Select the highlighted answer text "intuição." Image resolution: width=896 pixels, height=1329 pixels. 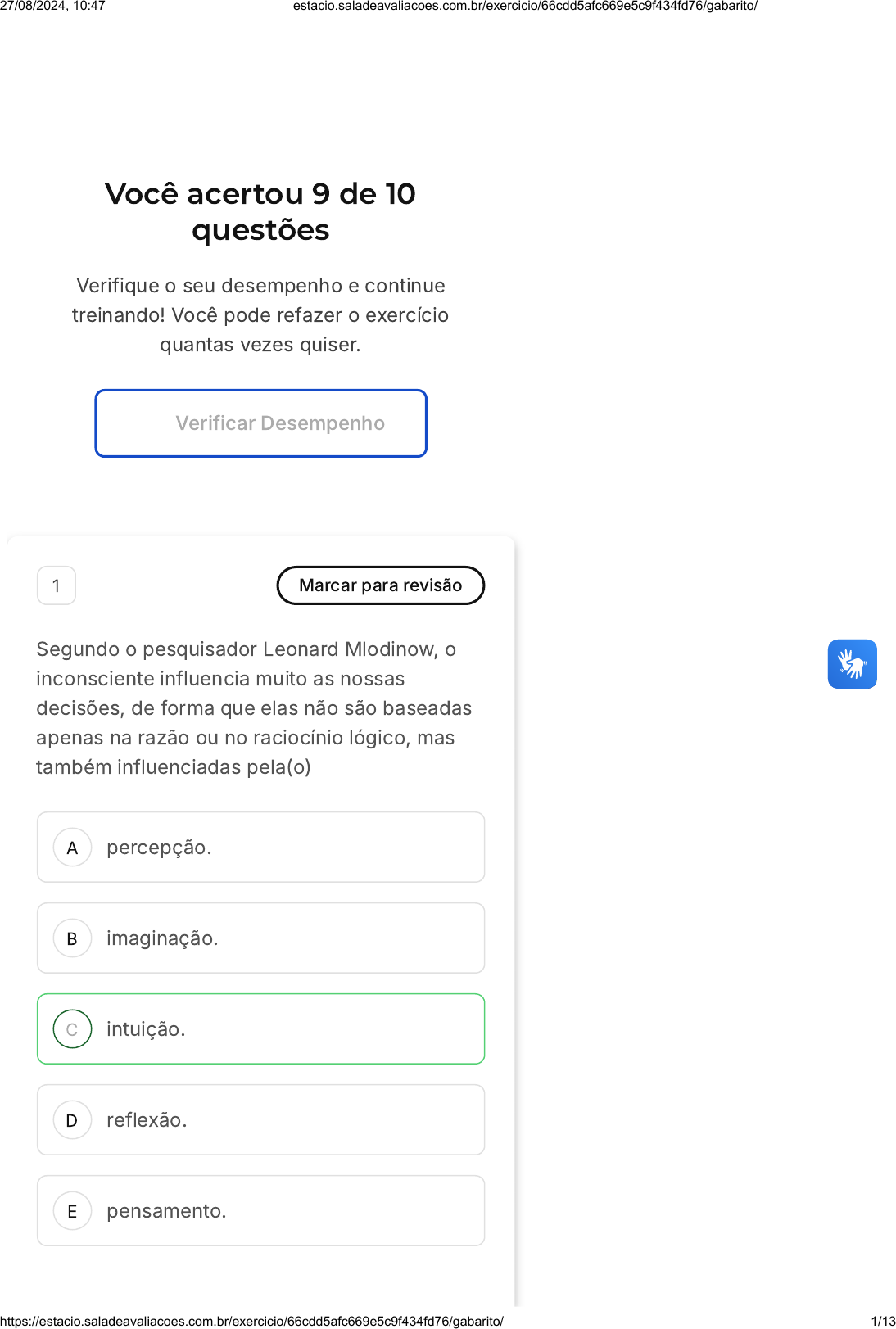click(x=146, y=1029)
